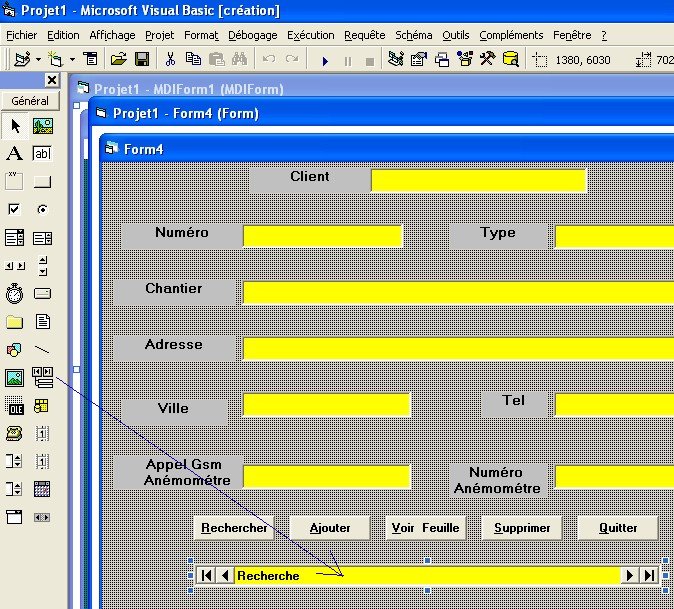Click the Recherche data control first-record arrow
This screenshot has height=609, width=674.
tap(206, 575)
